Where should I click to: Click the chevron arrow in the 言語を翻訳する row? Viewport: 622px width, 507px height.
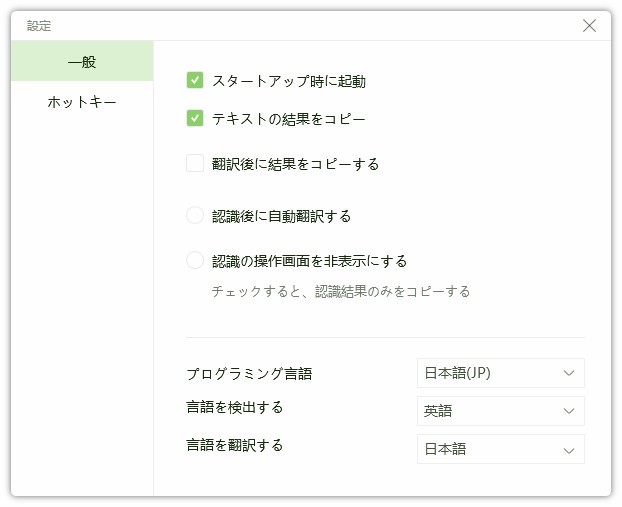(x=569, y=450)
